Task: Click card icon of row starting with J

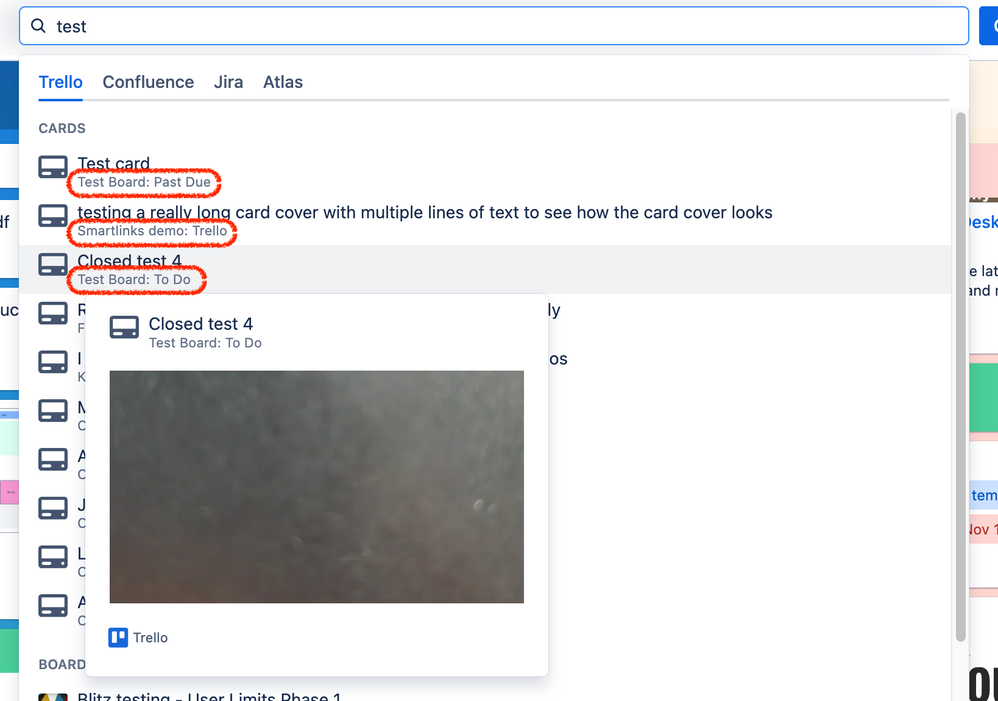Action: coord(53,508)
